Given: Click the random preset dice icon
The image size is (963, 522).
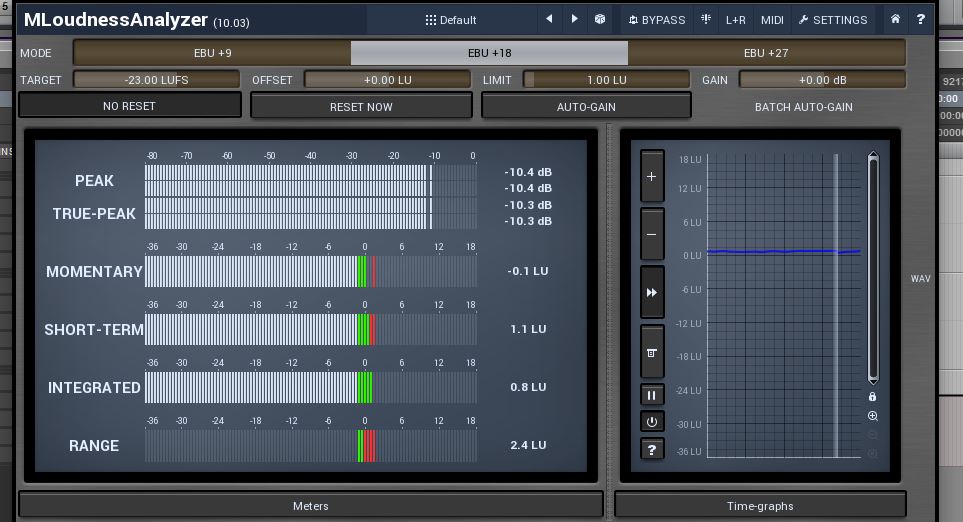Looking at the screenshot, I should (600, 19).
